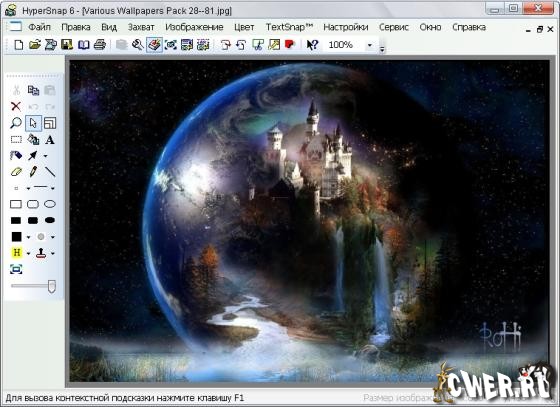Click the blue frame icon at palette bottom
Viewport: 560px width, 407px height.
(16, 269)
